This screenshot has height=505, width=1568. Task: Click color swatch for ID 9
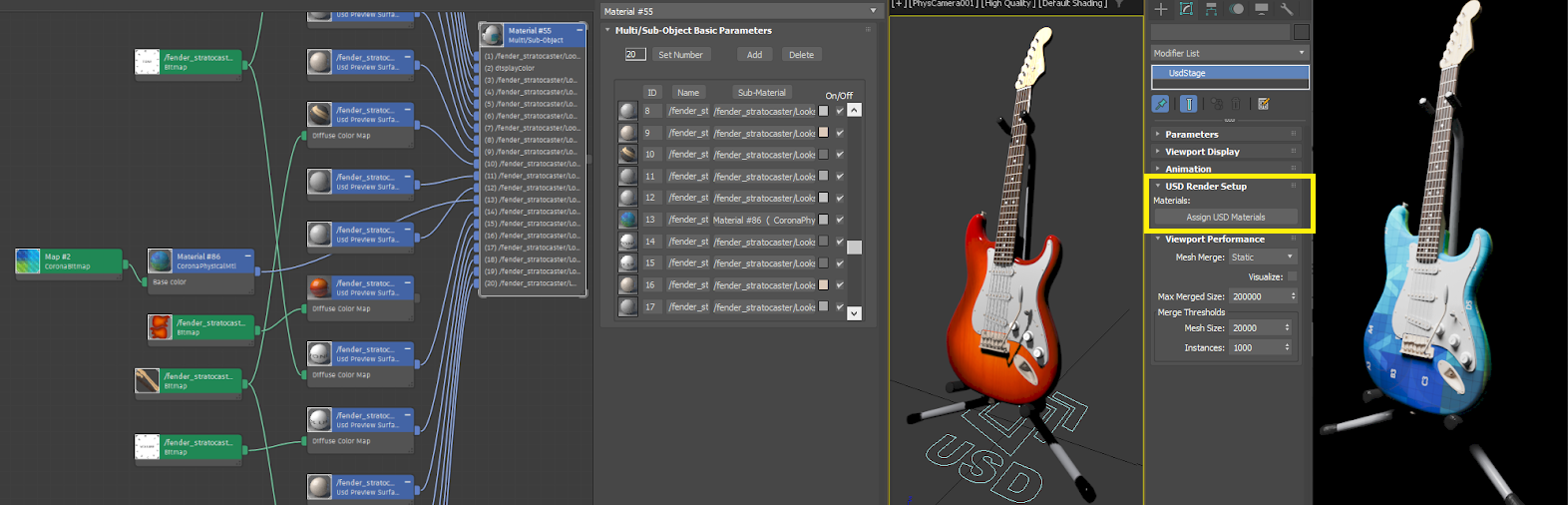pos(824,133)
